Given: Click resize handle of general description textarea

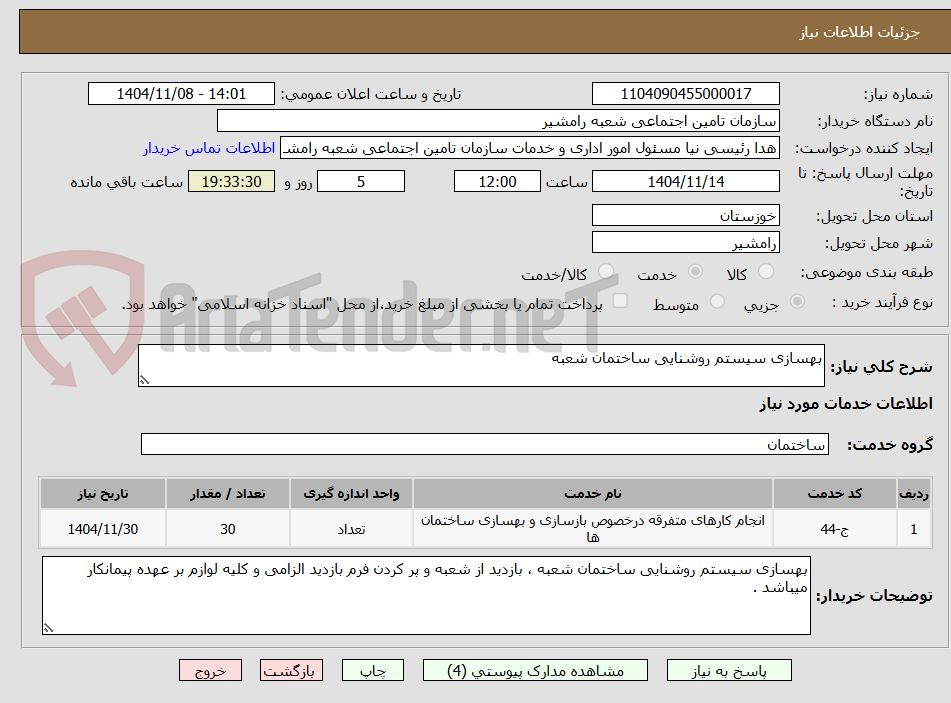Looking at the screenshot, I should (x=144, y=381).
